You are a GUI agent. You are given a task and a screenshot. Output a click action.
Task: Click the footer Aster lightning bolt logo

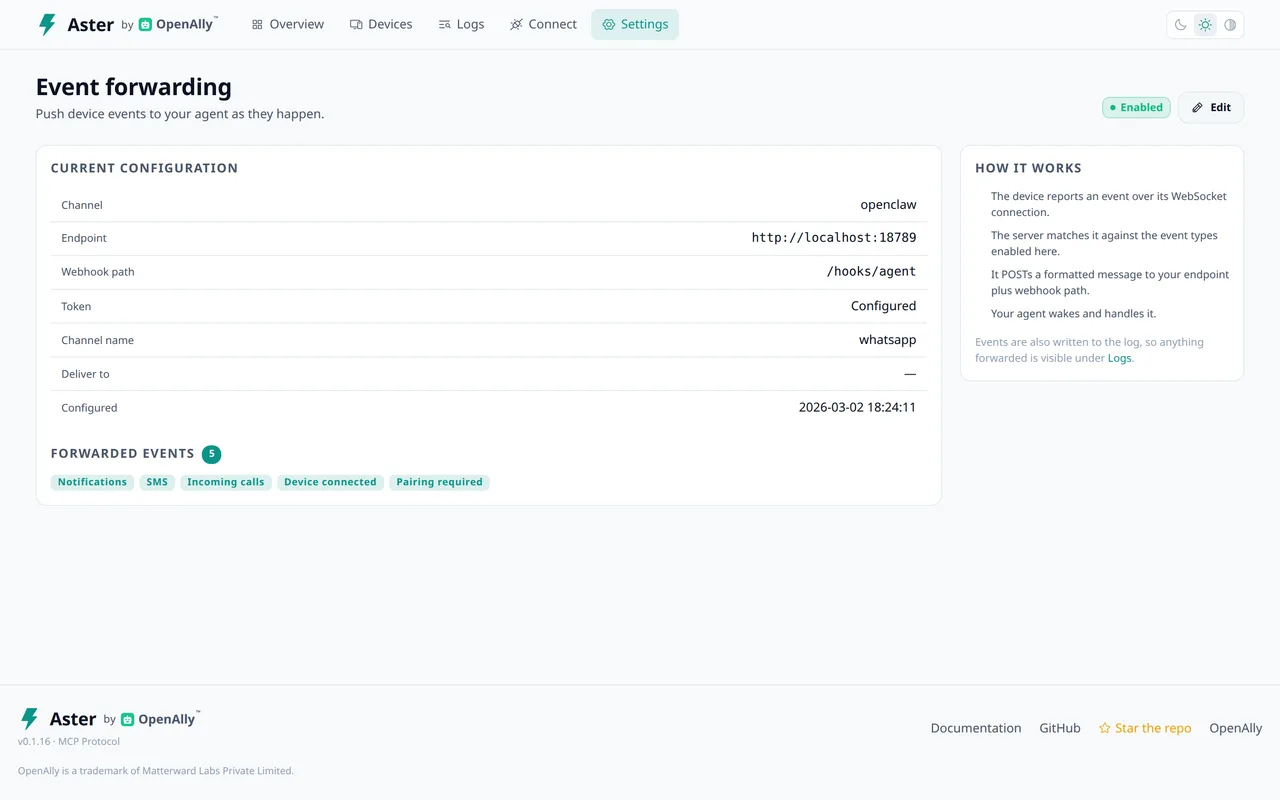pos(30,719)
